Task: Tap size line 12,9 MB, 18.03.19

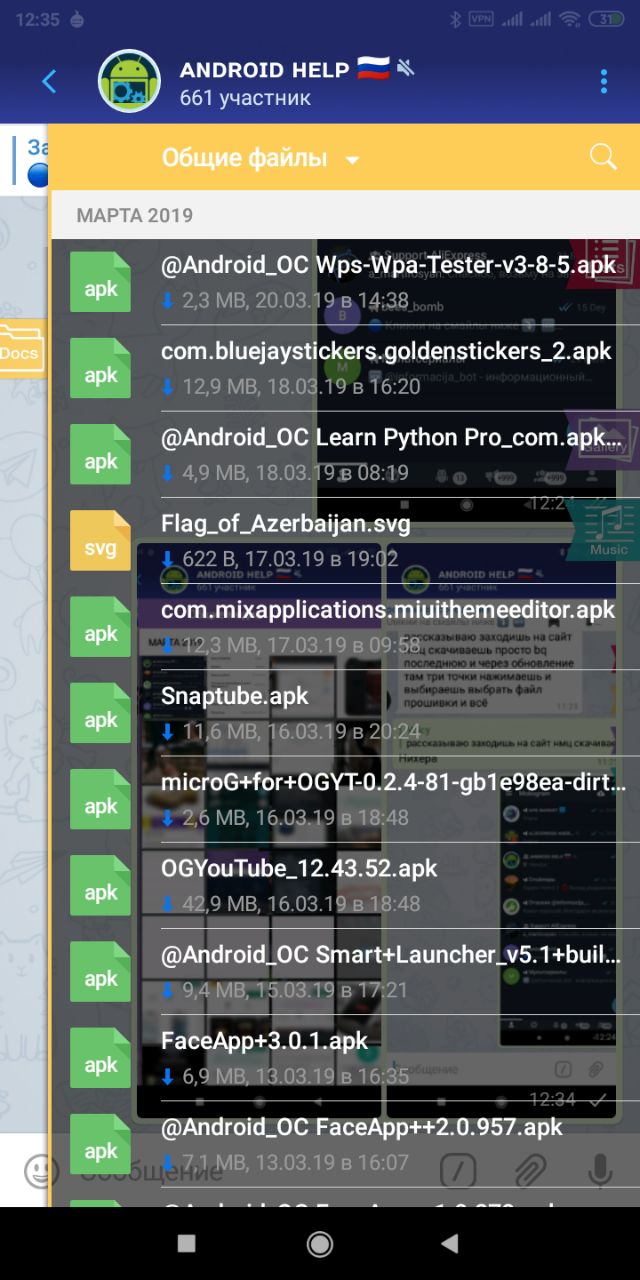Action: [x=291, y=386]
